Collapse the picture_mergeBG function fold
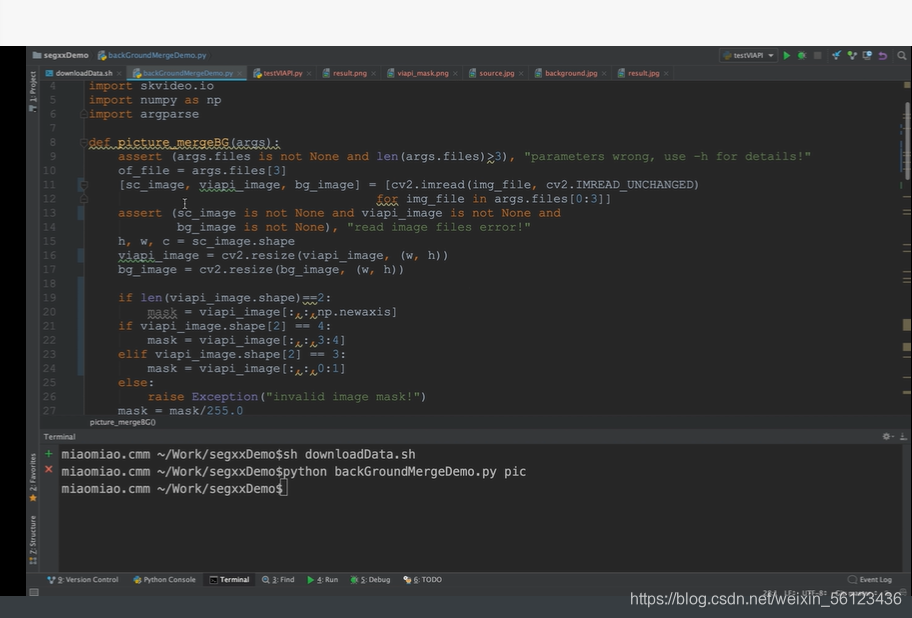 (83, 142)
